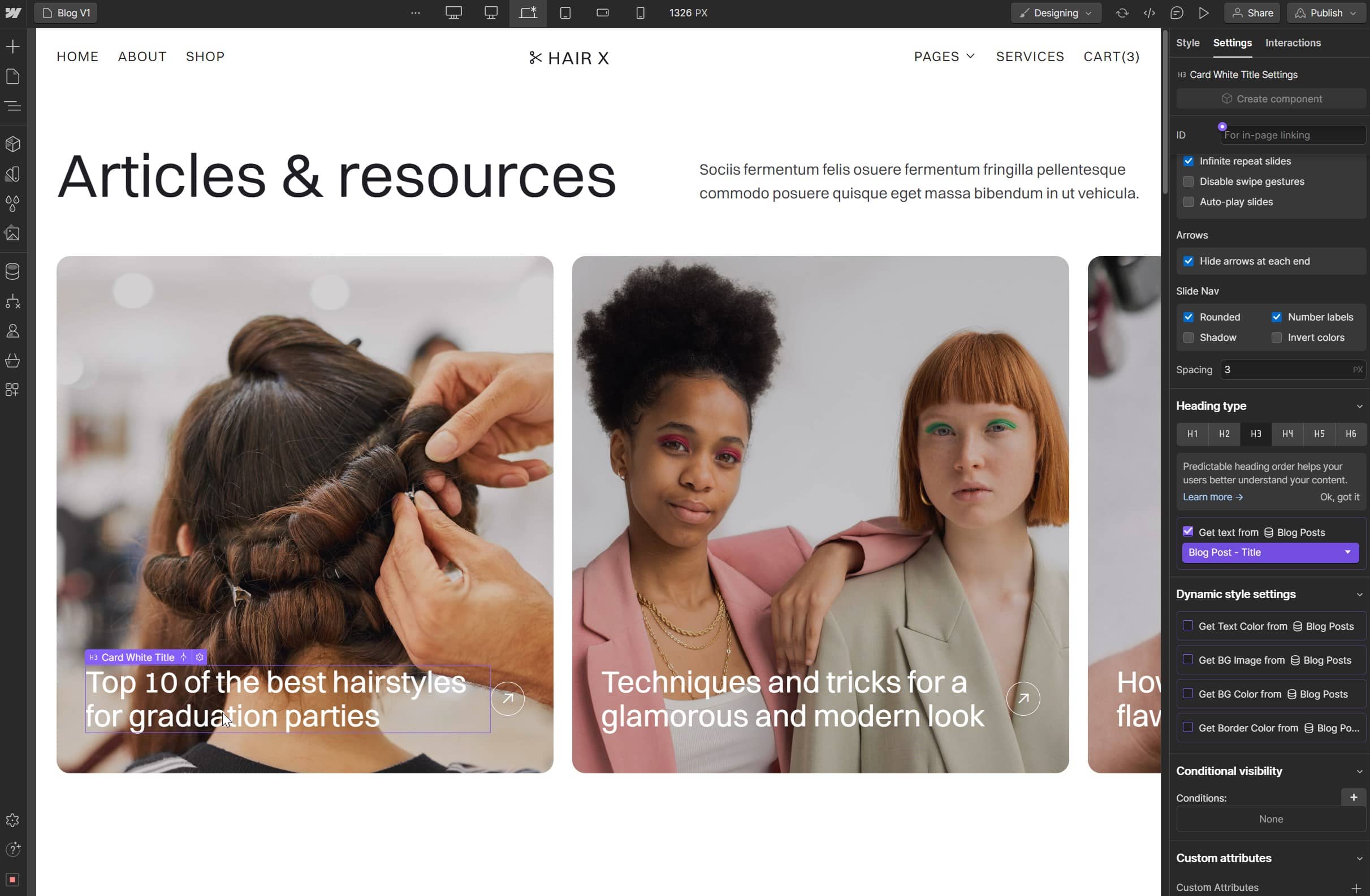Click the ID in-page linking field
Screen dimensions: 1370x896
tap(1292, 135)
